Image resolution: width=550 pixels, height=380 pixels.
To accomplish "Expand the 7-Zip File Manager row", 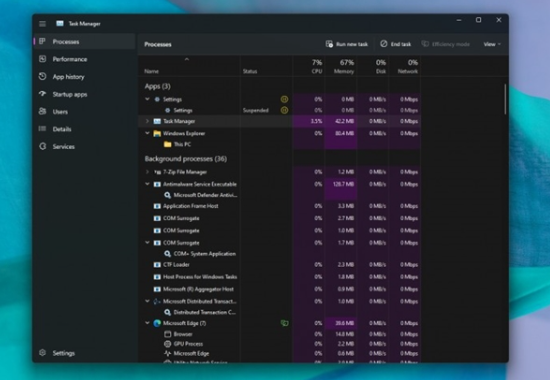I will [x=147, y=172].
